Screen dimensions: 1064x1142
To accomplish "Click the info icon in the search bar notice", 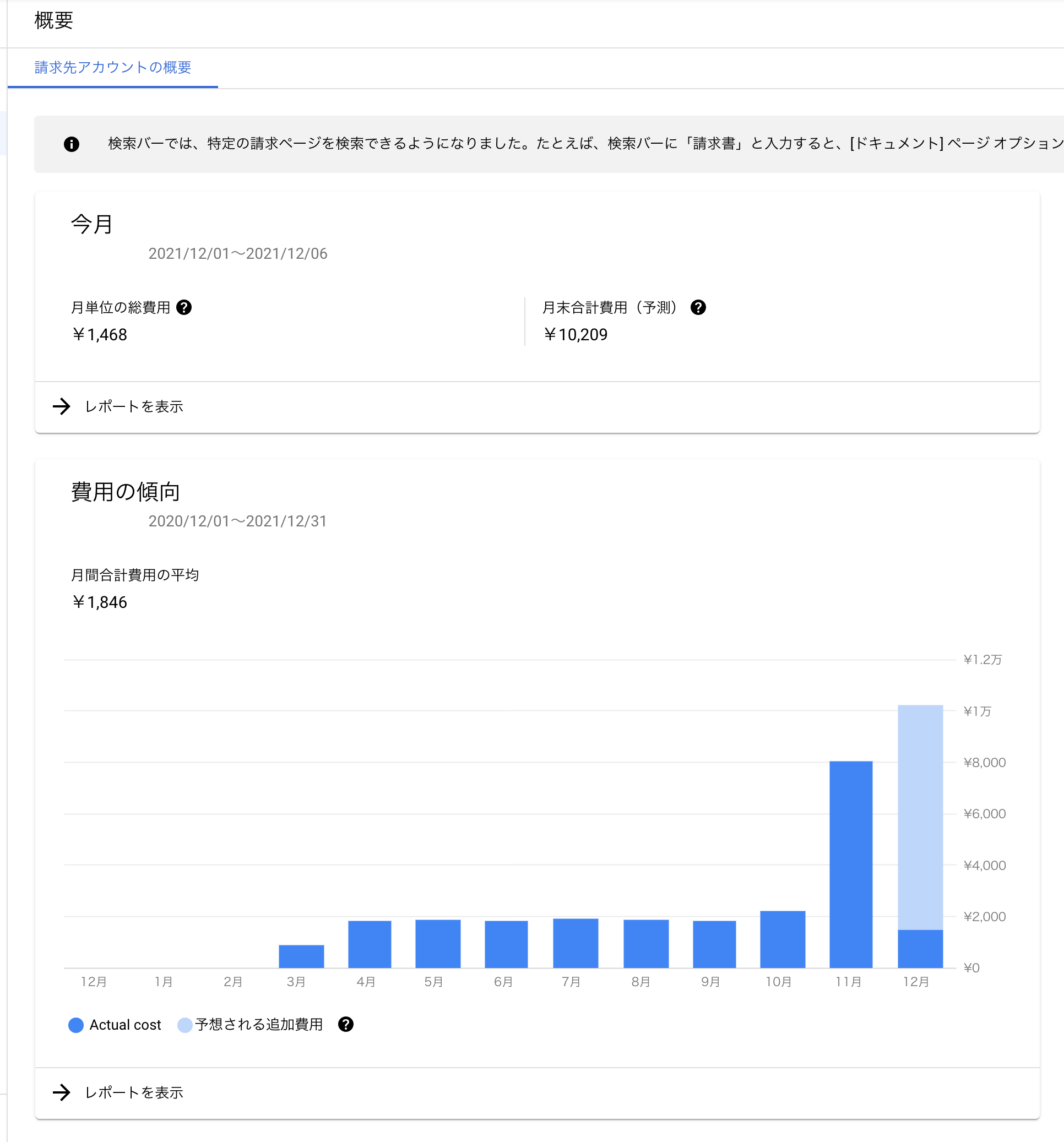I will click(71, 144).
